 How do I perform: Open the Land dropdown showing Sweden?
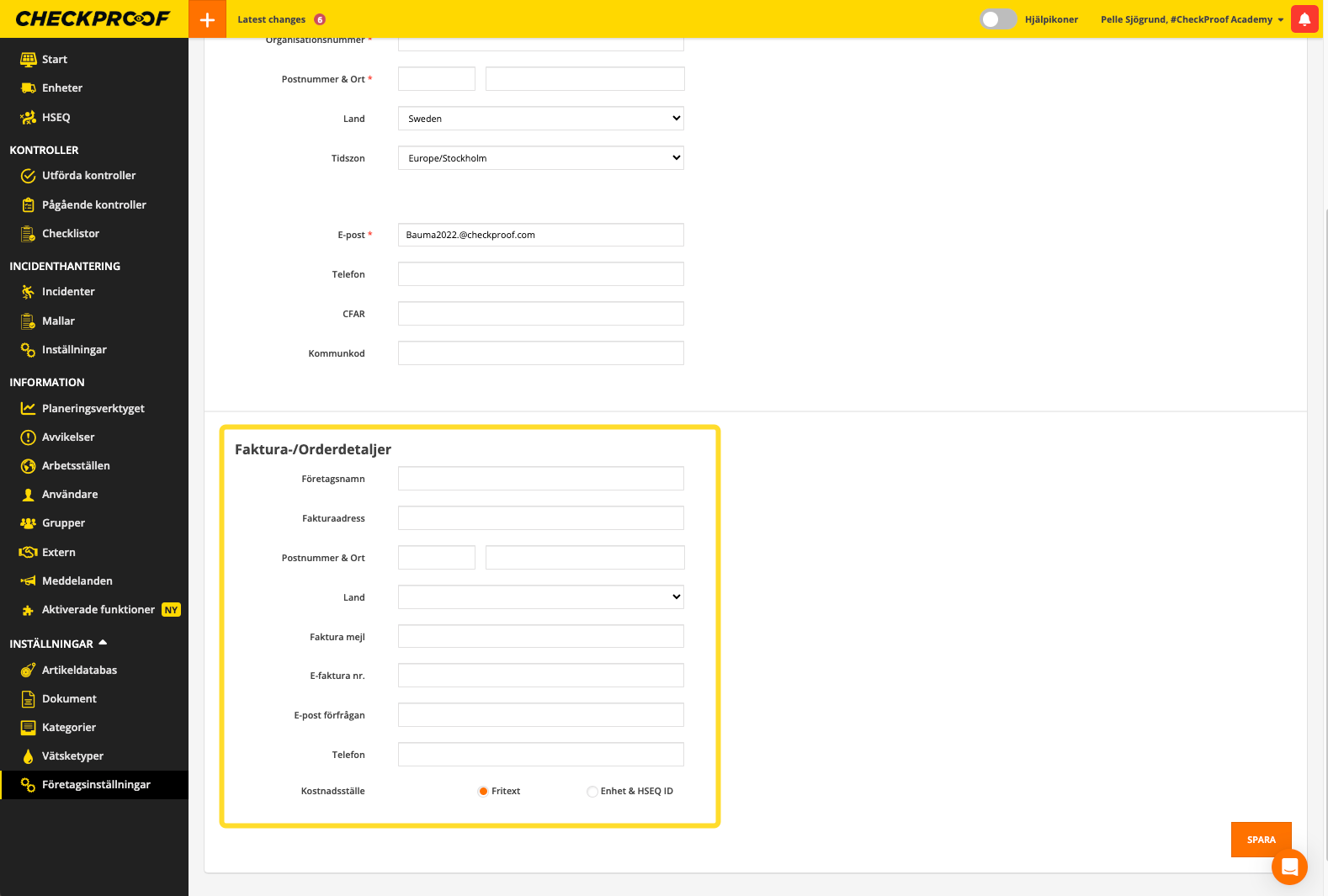pos(540,119)
